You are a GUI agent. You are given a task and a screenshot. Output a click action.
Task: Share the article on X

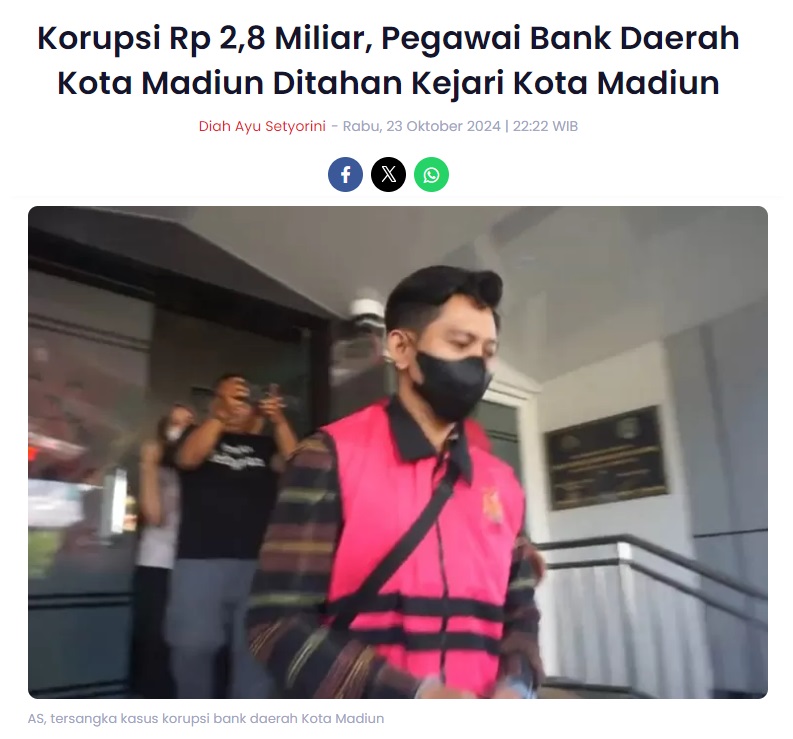click(x=388, y=175)
